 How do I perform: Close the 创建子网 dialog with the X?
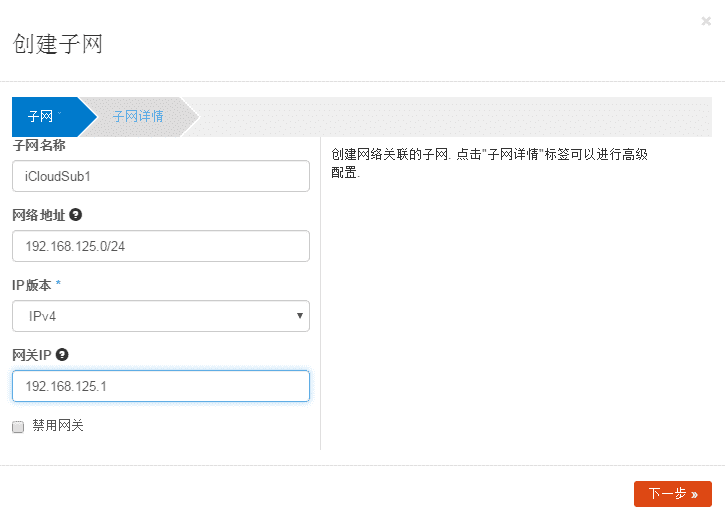pos(706,21)
